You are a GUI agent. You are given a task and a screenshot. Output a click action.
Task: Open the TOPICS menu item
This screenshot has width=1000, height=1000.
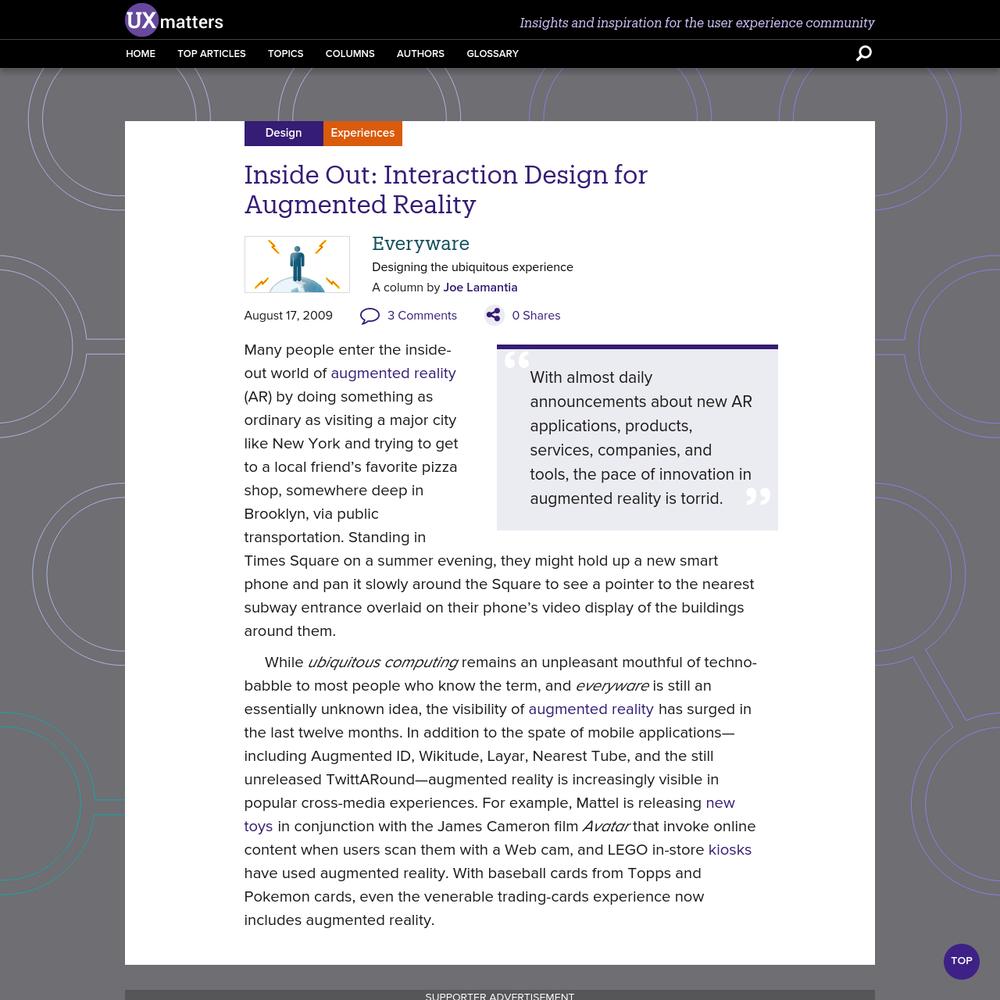click(x=286, y=54)
